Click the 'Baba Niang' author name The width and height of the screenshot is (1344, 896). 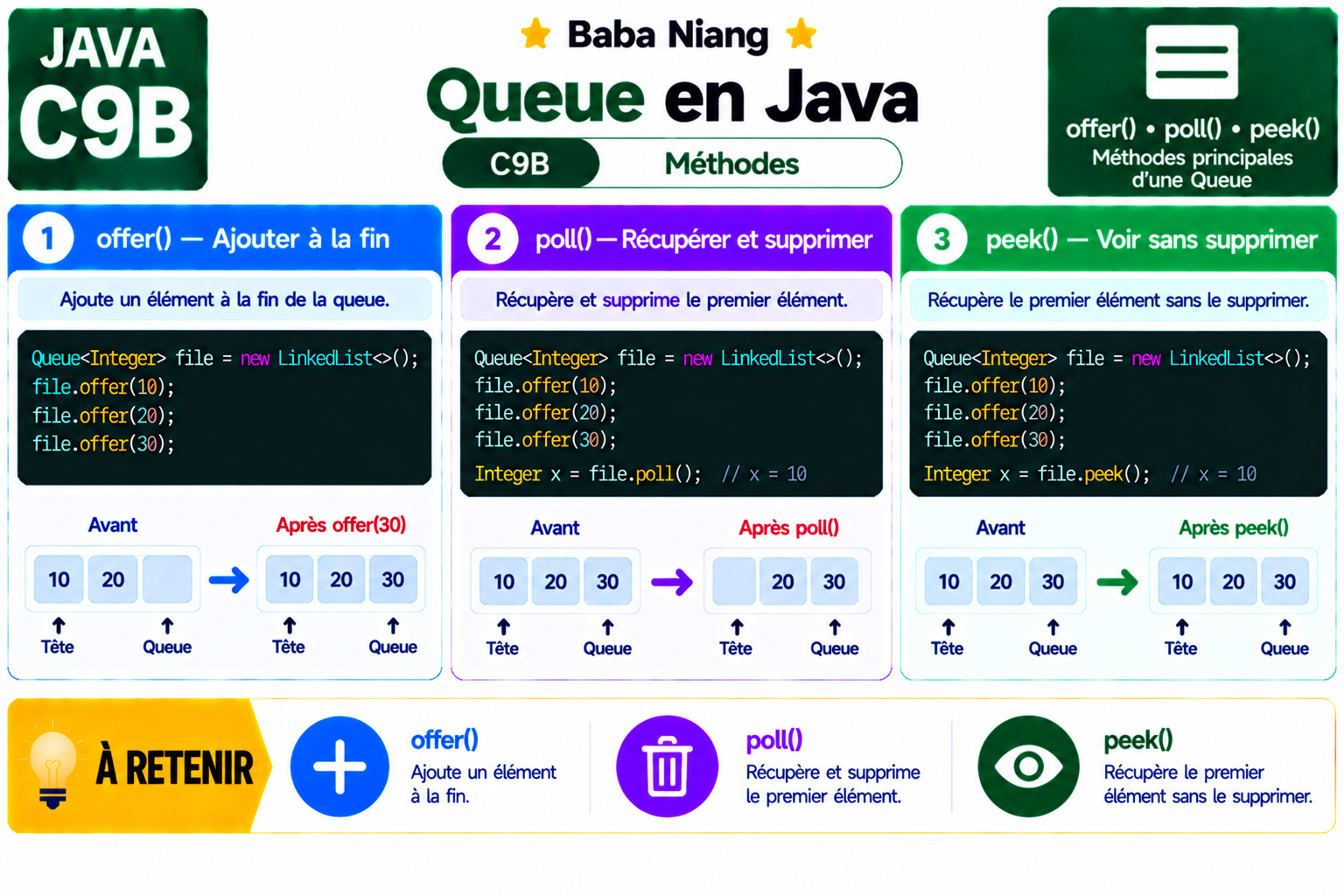pyautogui.click(x=668, y=35)
